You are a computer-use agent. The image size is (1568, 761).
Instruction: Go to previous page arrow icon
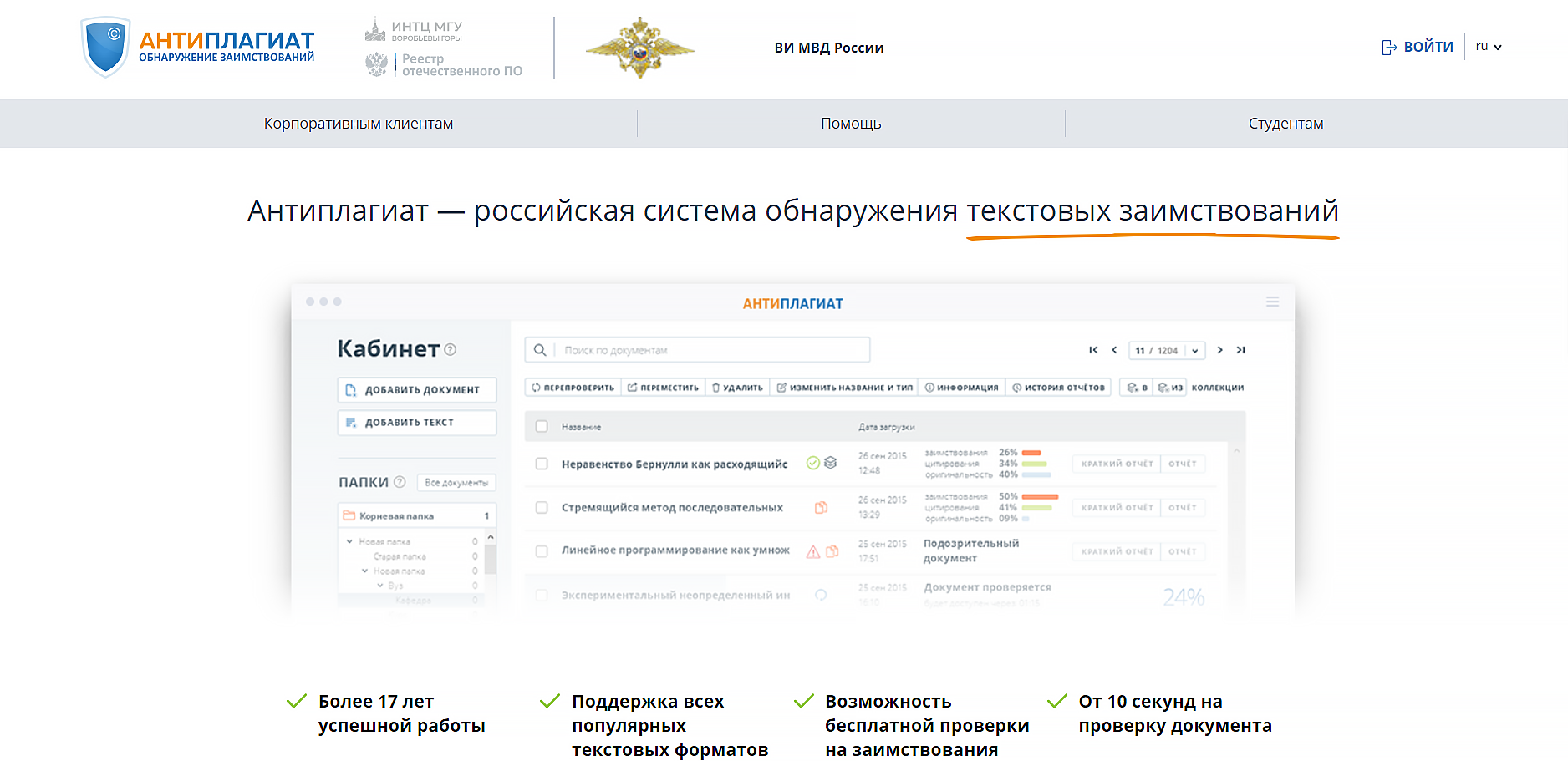pyautogui.click(x=1114, y=350)
